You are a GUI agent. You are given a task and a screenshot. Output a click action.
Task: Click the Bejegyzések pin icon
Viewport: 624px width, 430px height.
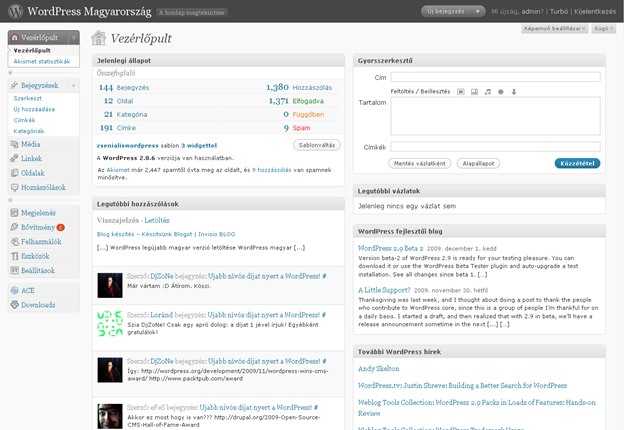14,85
